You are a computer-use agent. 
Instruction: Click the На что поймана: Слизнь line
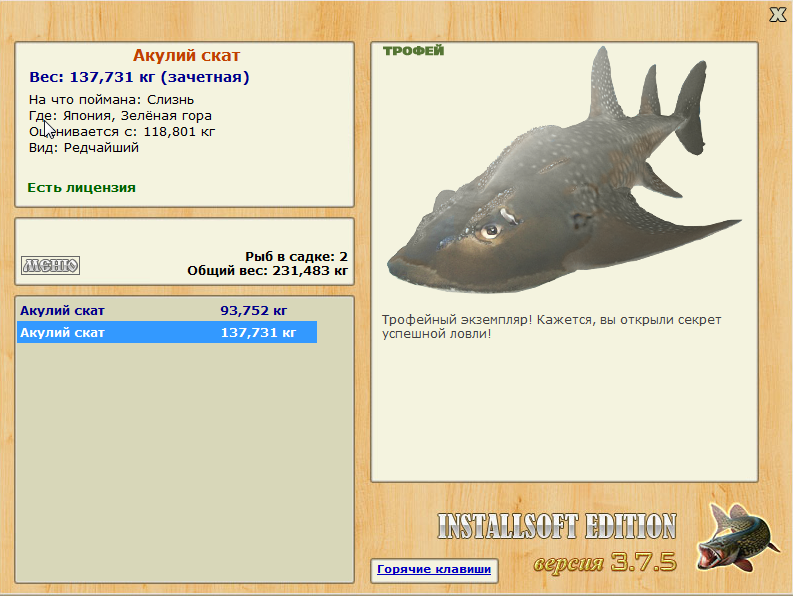[x=111, y=100]
